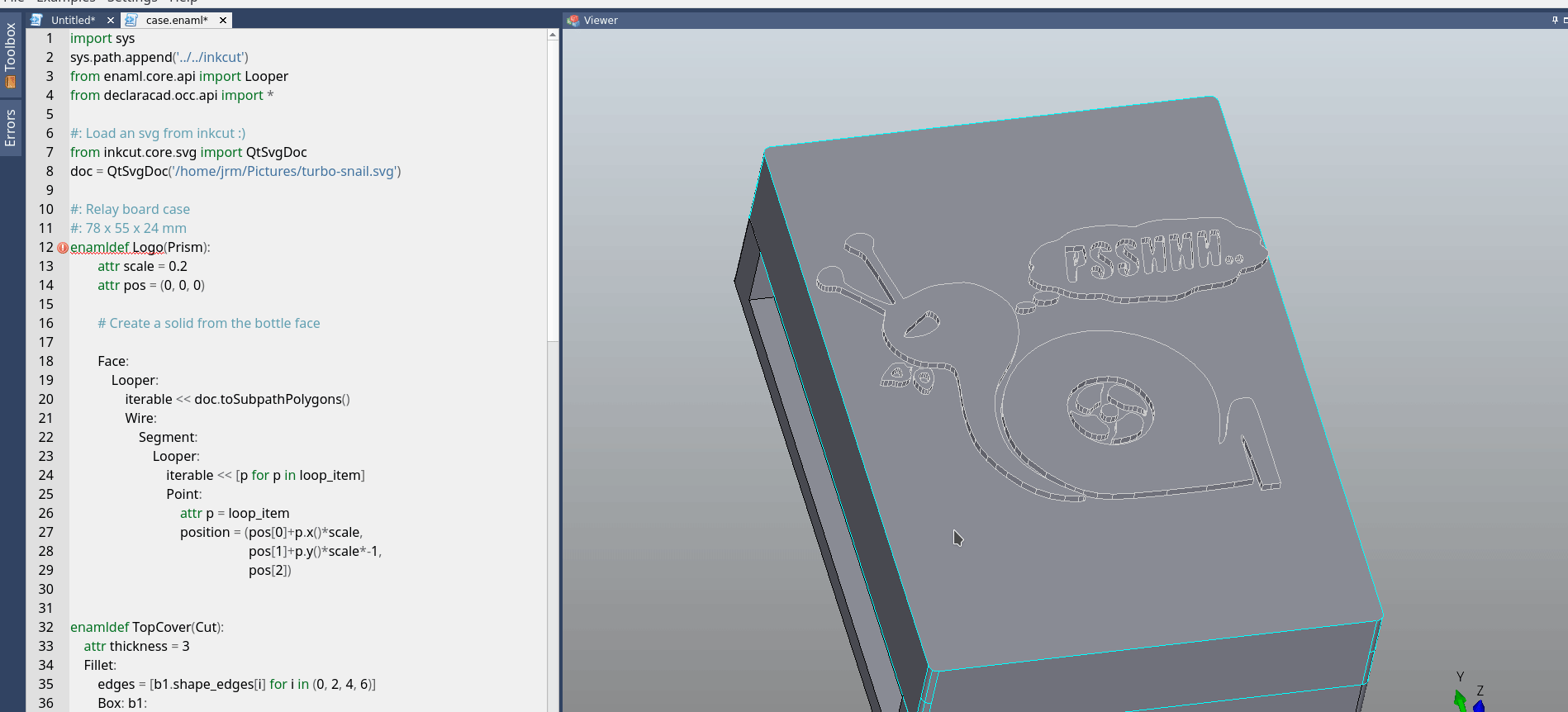Click the blue Z axis indicator
This screenshot has height=712, width=1568.
click(x=1478, y=706)
